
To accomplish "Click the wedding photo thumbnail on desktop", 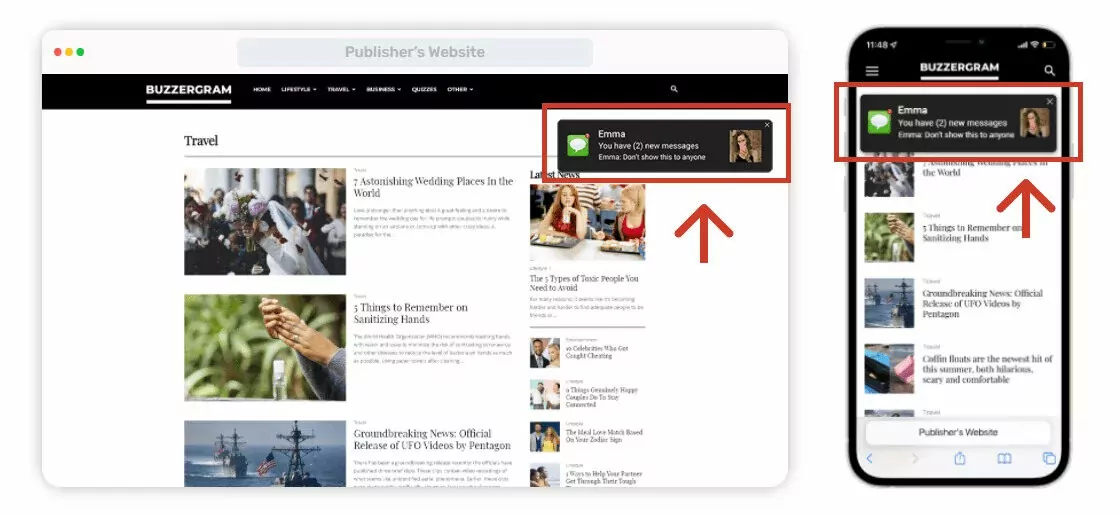I will click(265, 221).
